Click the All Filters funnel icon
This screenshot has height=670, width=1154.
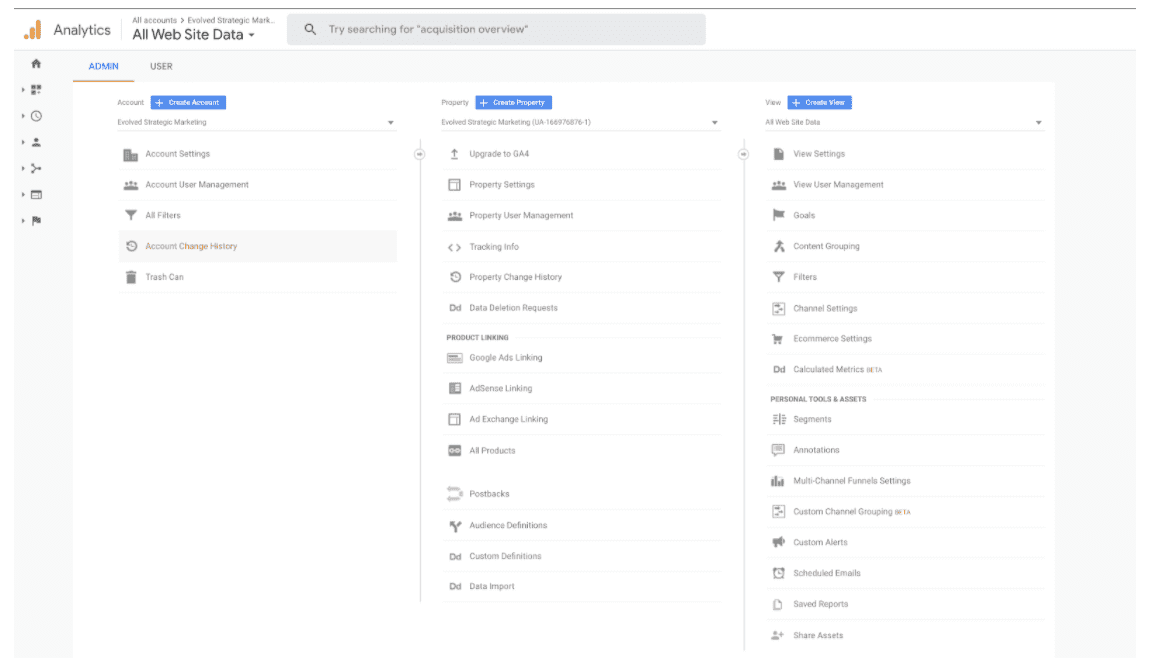[131, 216]
